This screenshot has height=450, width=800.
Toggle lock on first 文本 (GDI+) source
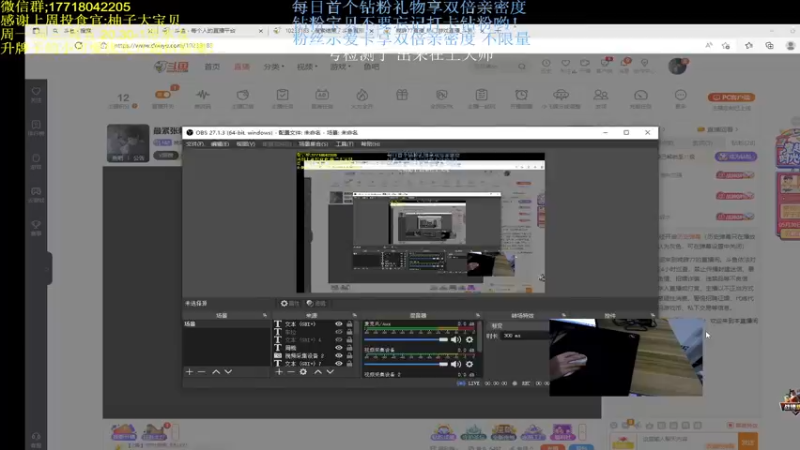pyautogui.click(x=349, y=324)
